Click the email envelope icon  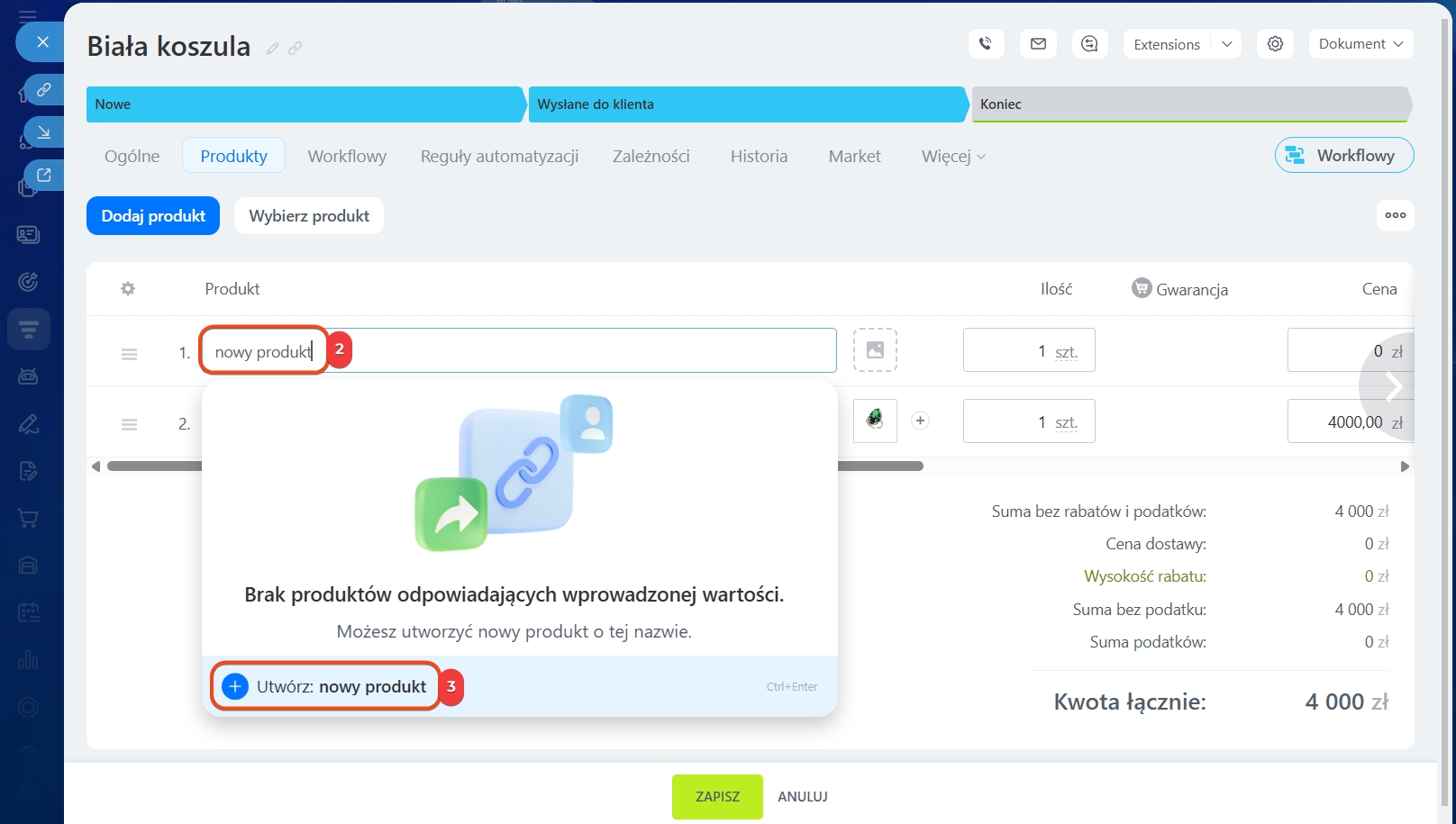1038,43
